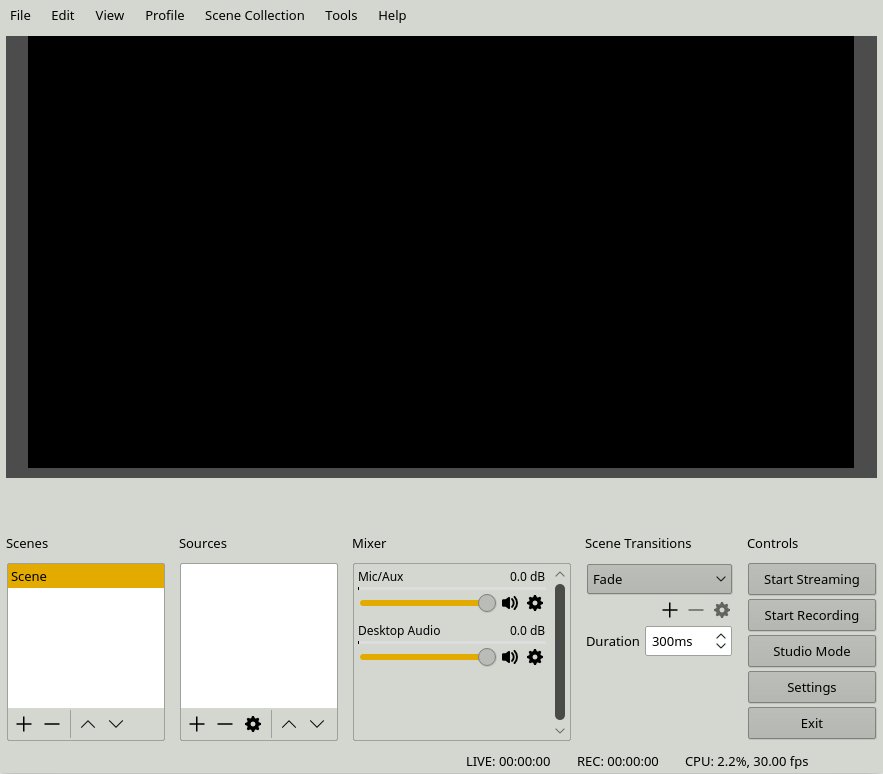Viewport: 883px width, 774px height.
Task: Open the Fade transition dropdown
Action: pyautogui.click(x=659, y=579)
